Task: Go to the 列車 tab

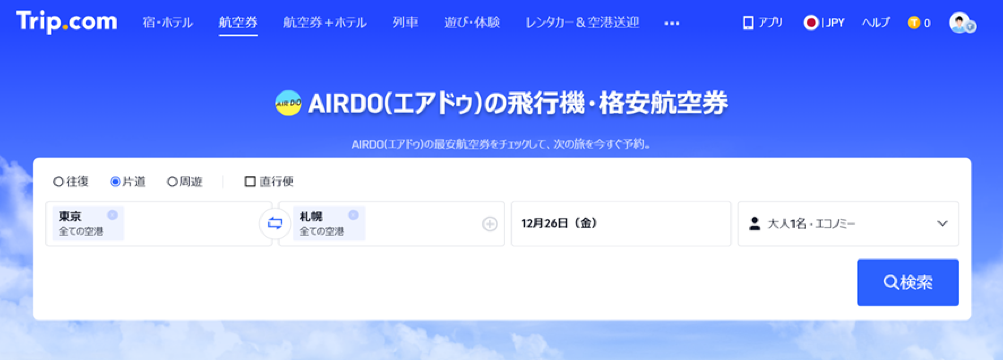Action: pos(406,23)
